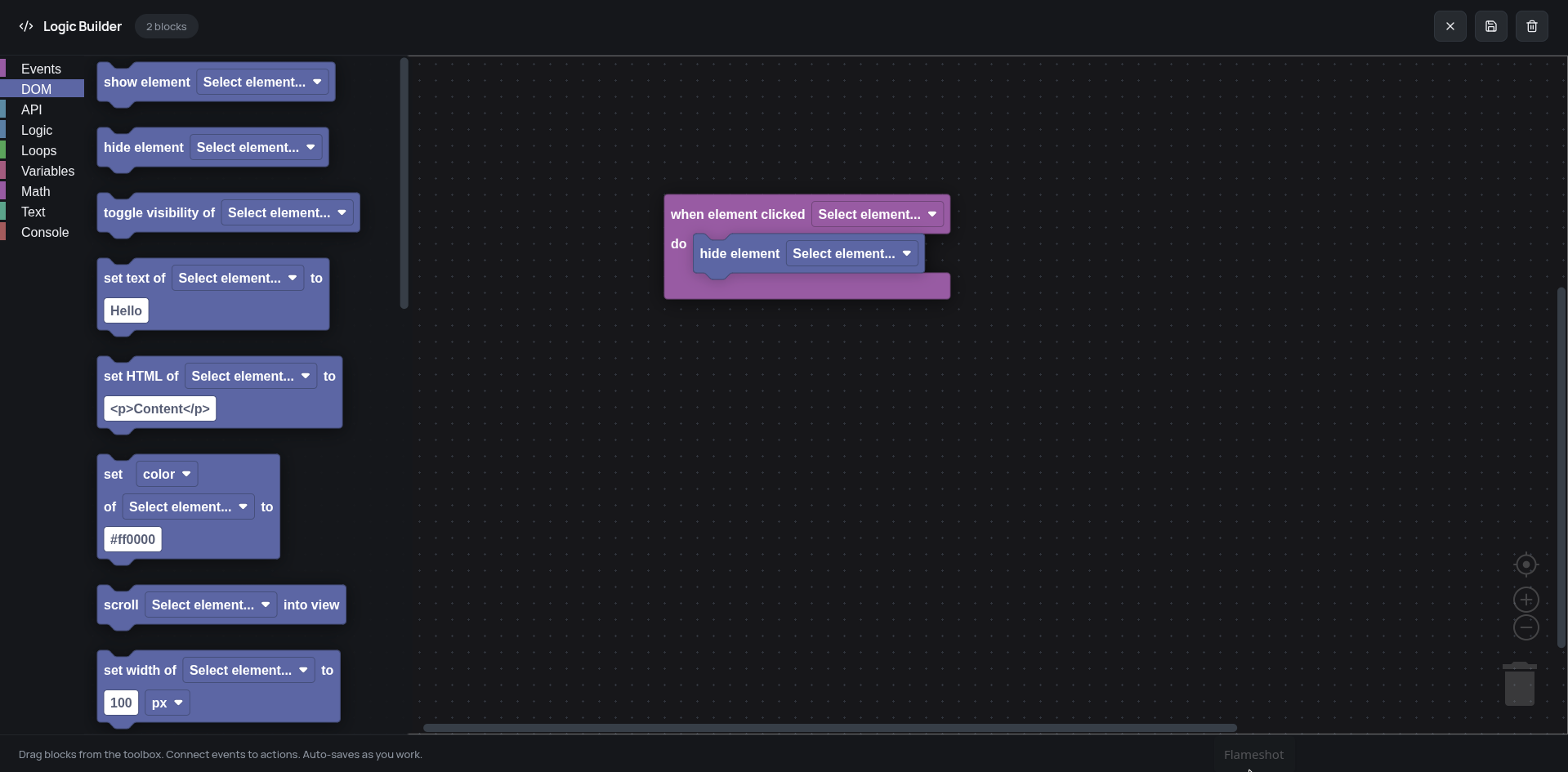The width and height of the screenshot is (1568, 772).
Task: Zoom out using the minus icon on canvas
Action: (x=1526, y=627)
